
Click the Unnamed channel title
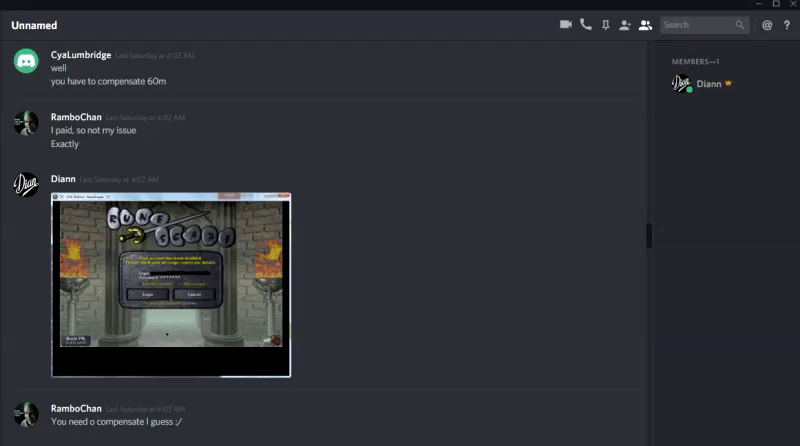pos(34,25)
